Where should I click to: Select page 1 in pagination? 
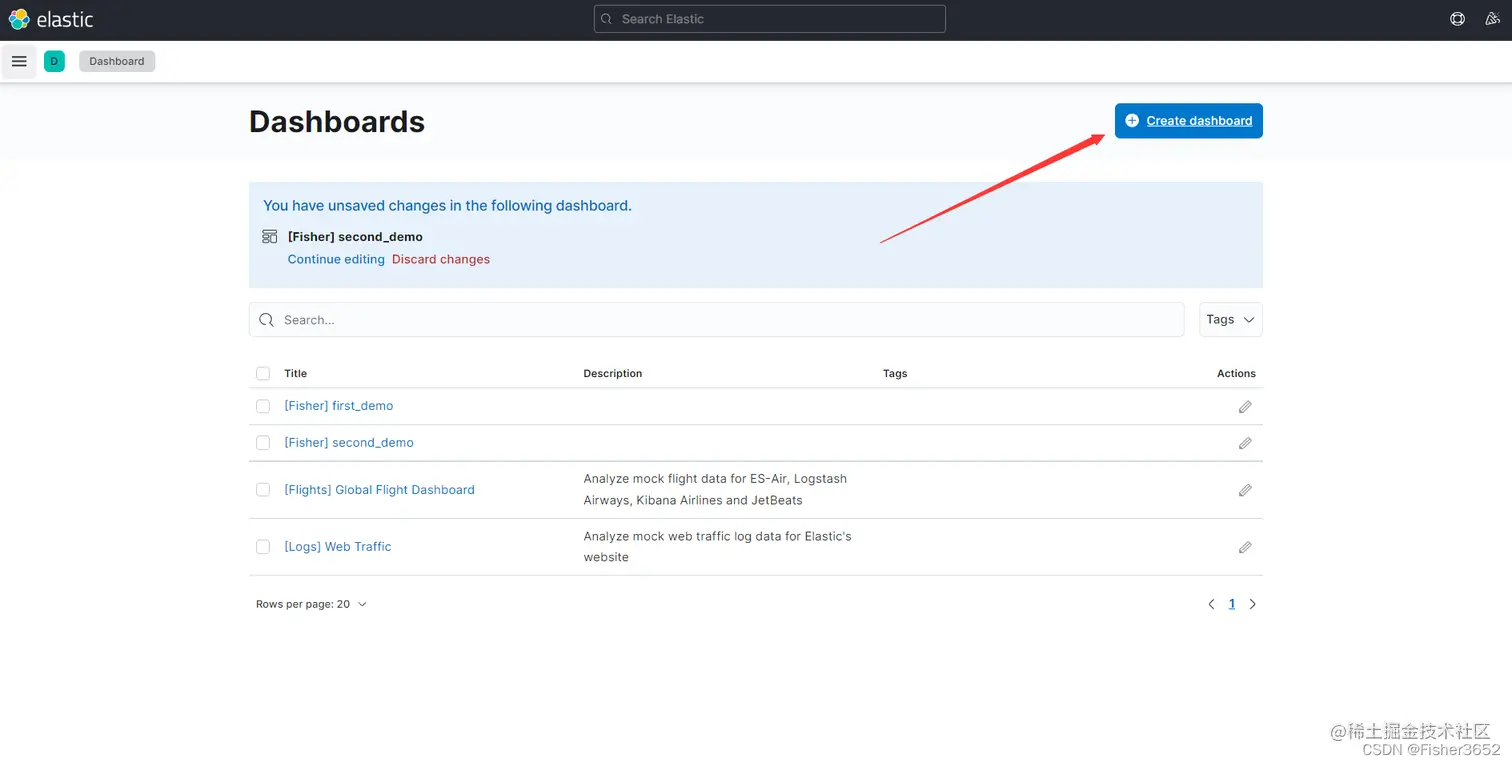click(1232, 604)
